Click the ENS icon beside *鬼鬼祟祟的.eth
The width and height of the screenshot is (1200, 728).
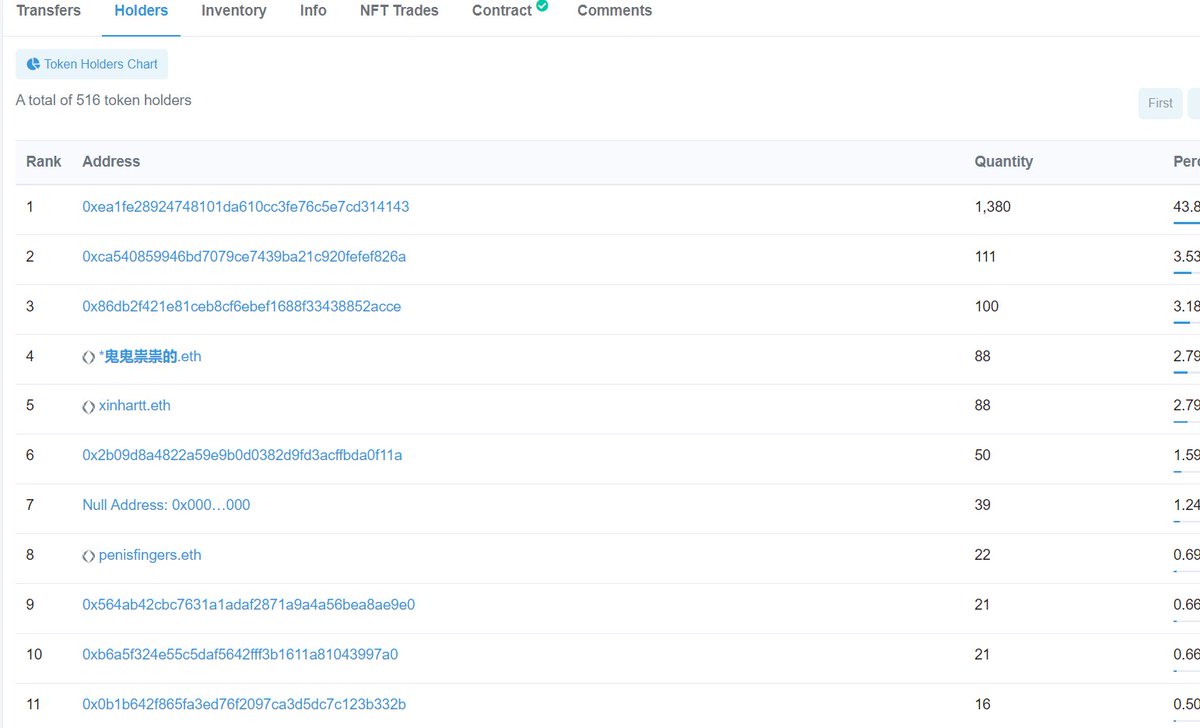(89, 357)
